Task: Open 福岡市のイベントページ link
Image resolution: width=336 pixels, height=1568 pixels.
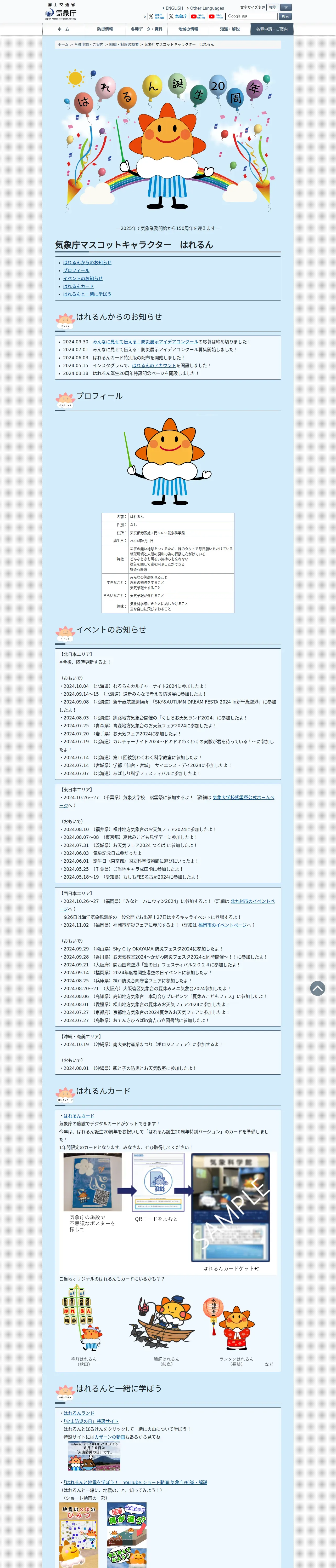Action: point(223,925)
